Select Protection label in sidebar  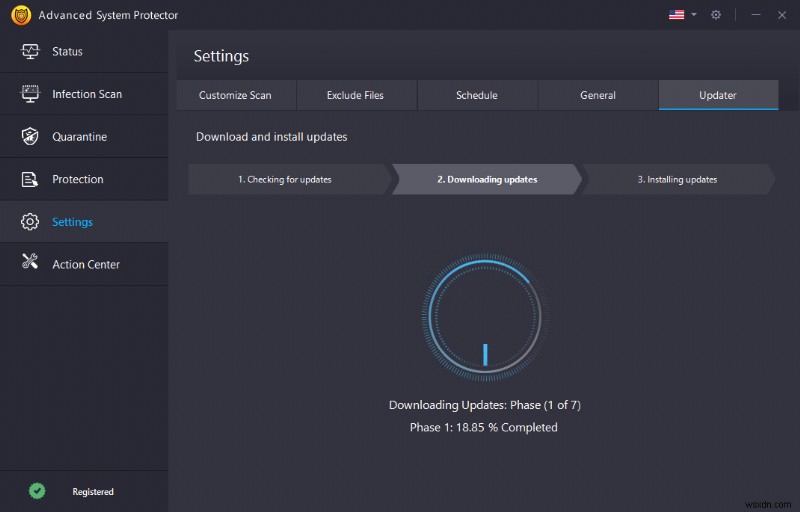coord(78,179)
